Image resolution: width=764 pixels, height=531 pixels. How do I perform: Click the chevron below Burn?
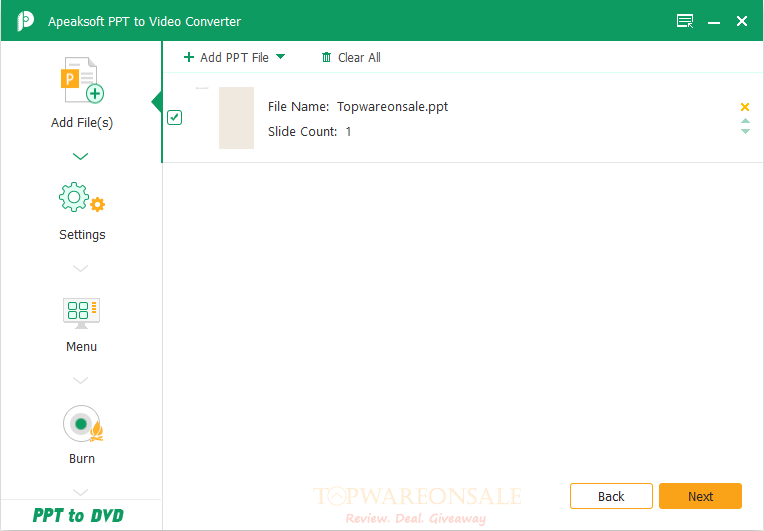[80, 492]
